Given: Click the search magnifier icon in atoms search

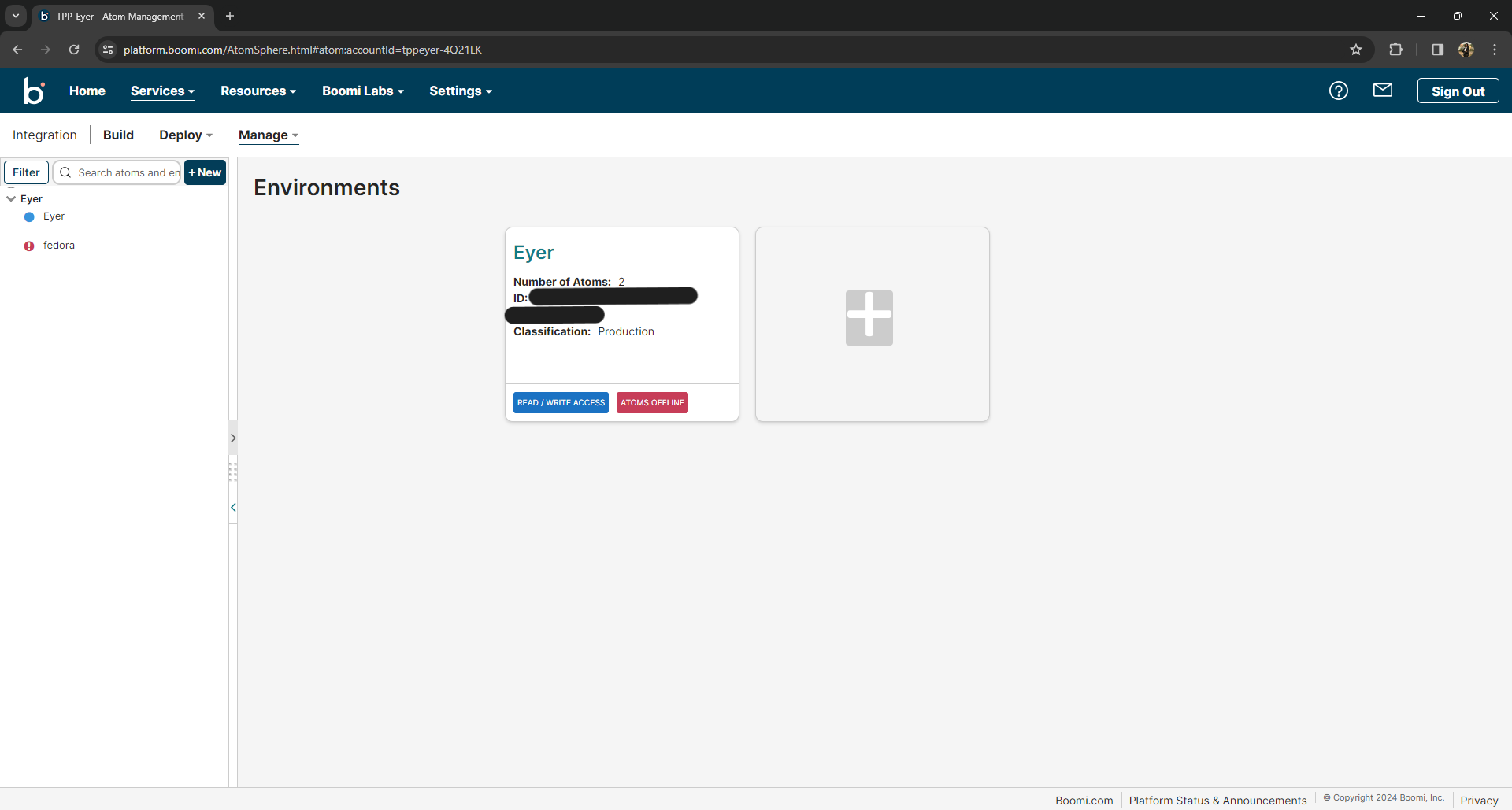Looking at the screenshot, I should click(x=65, y=172).
